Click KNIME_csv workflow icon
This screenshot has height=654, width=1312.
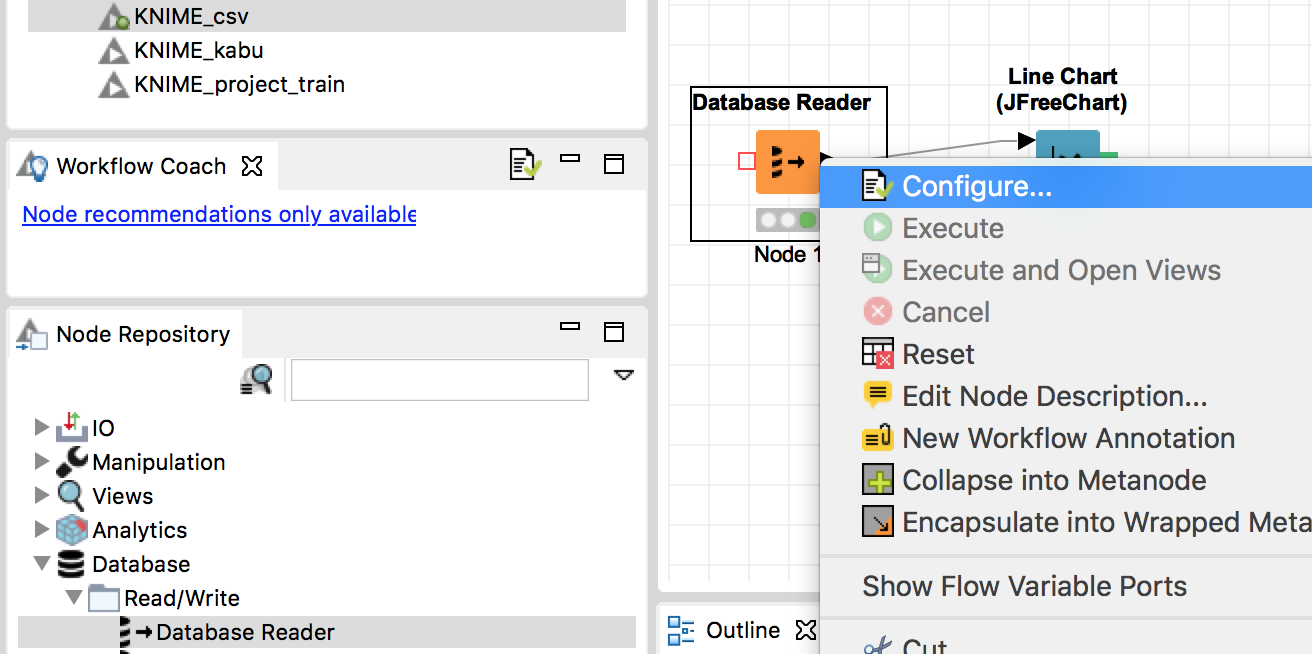click(x=114, y=17)
